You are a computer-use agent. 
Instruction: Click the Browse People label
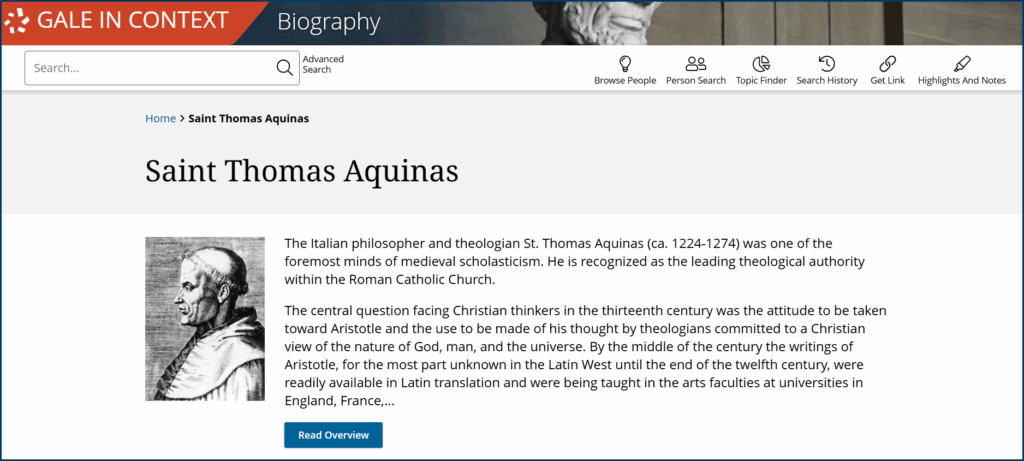point(625,80)
